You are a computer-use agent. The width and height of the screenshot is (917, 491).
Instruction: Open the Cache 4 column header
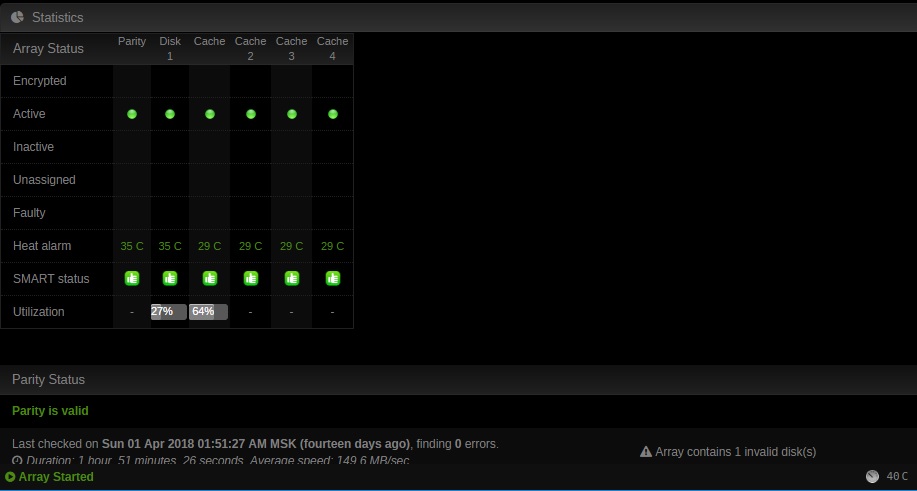coord(332,49)
